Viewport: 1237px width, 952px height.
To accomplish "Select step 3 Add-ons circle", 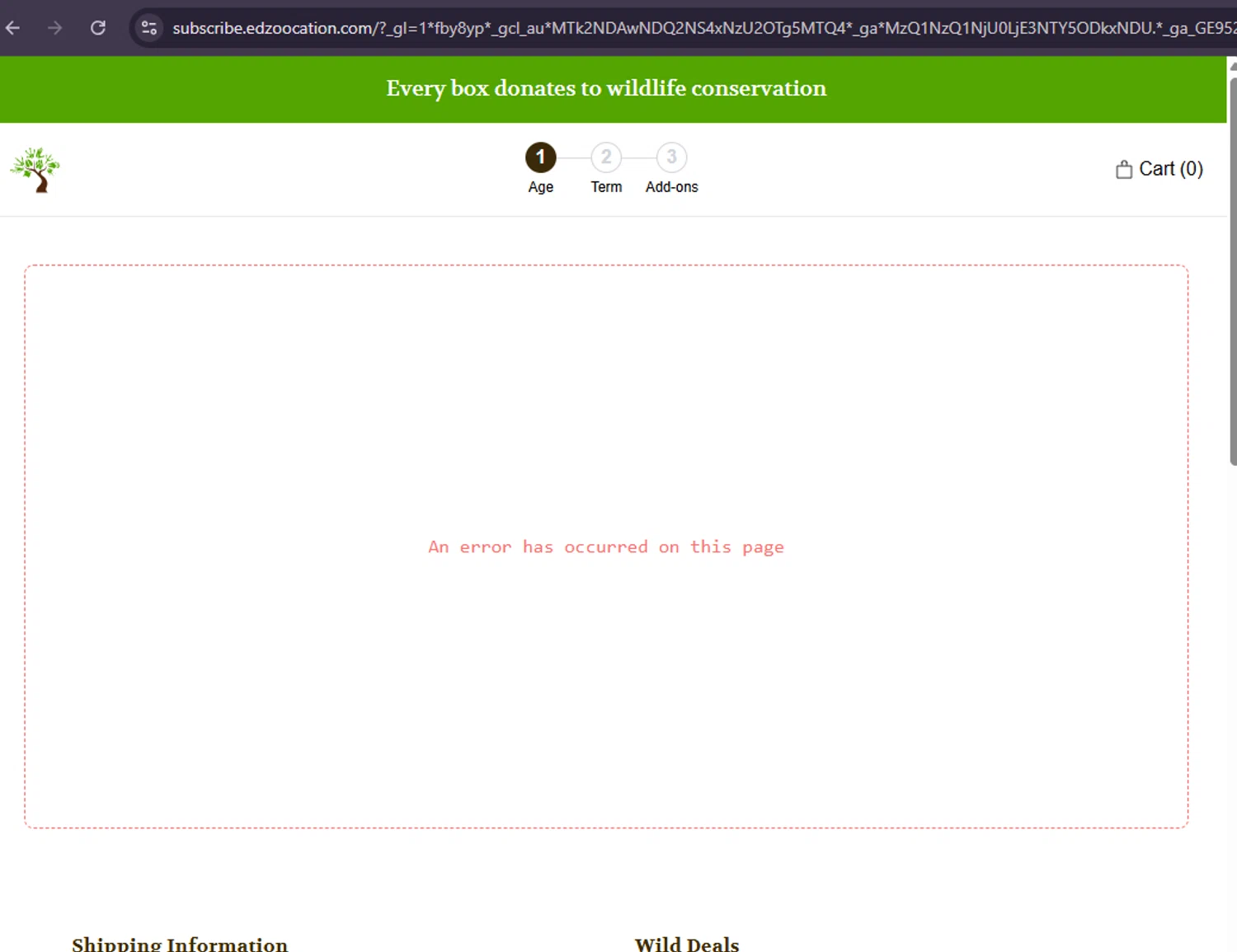I will pos(671,157).
